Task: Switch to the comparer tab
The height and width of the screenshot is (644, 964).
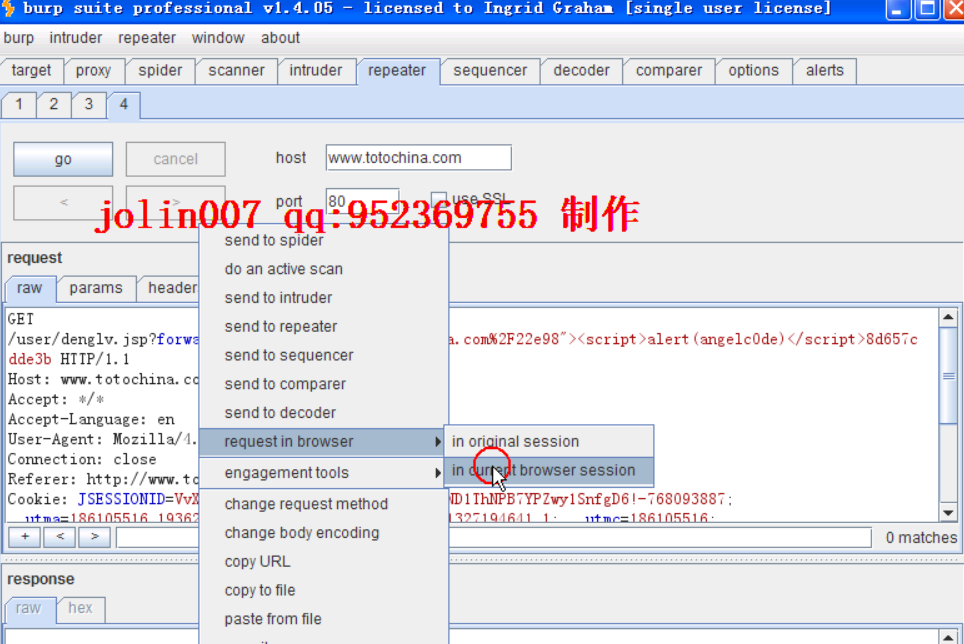Action: click(x=669, y=71)
